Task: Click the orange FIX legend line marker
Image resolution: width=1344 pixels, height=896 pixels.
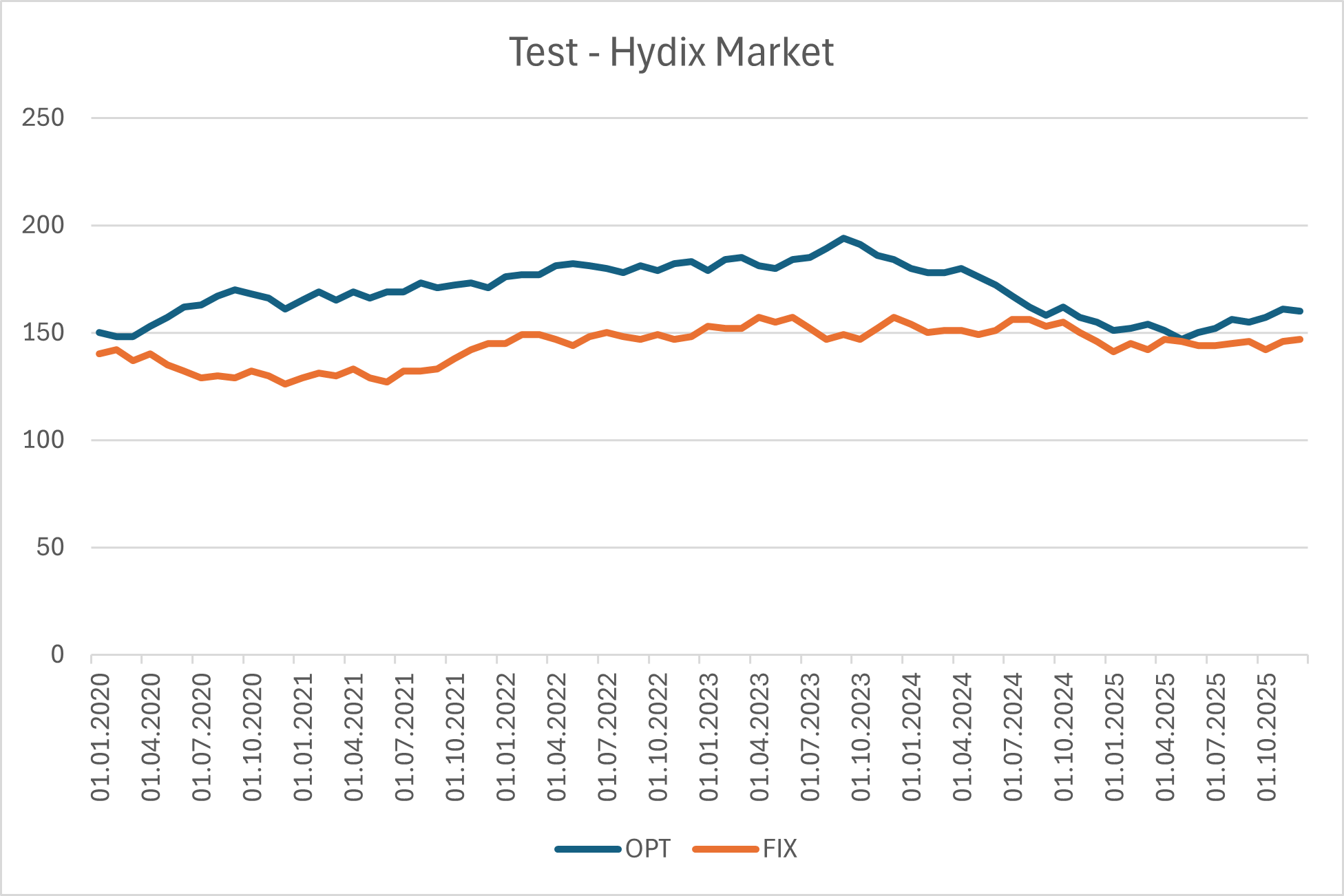Action: tap(726, 849)
